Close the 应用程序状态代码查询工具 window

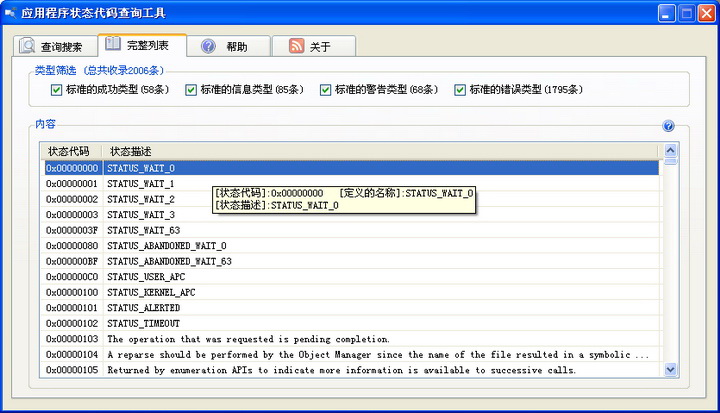click(x=707, y=13)
